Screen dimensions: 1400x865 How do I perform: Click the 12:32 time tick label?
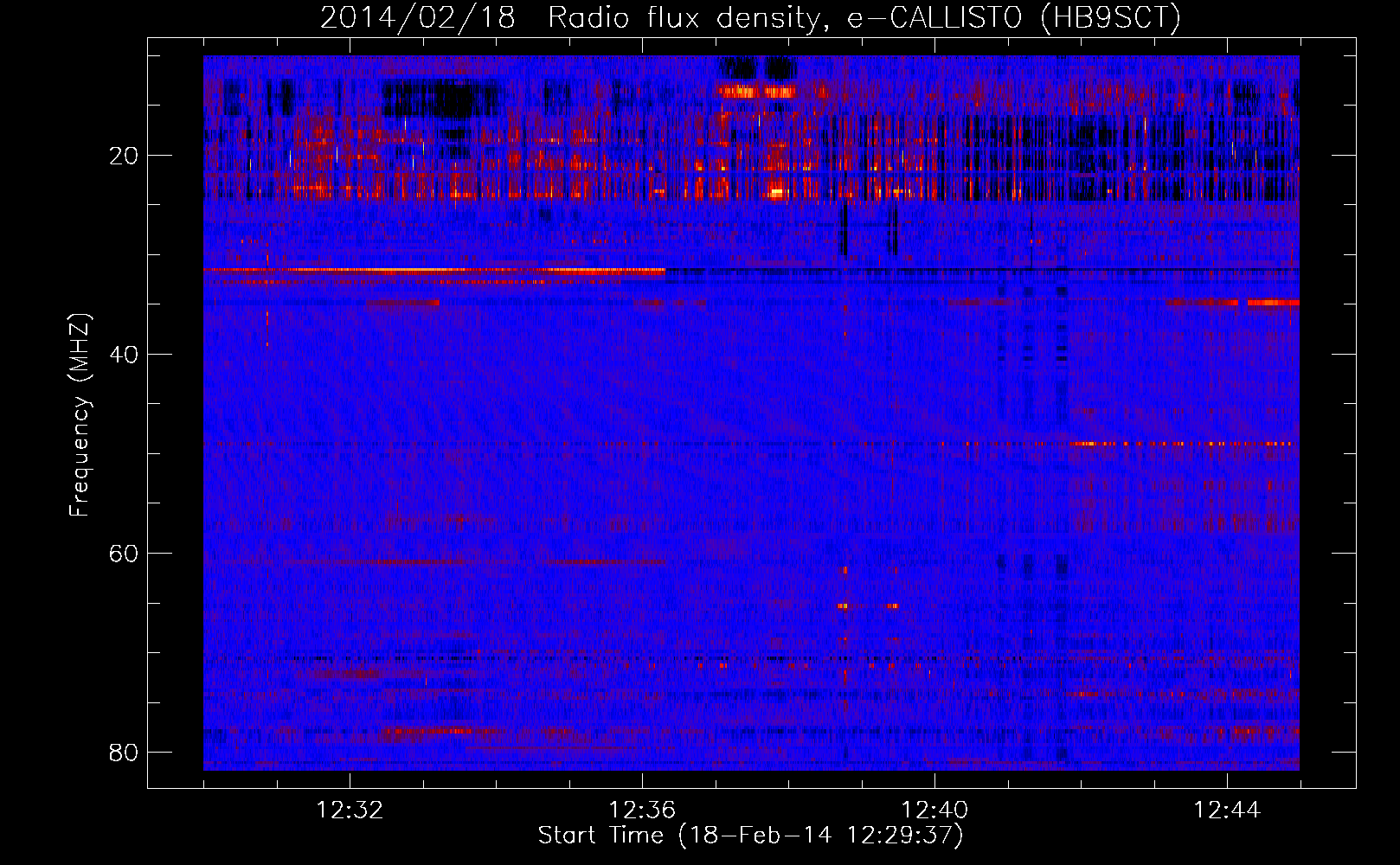point(350,811)
